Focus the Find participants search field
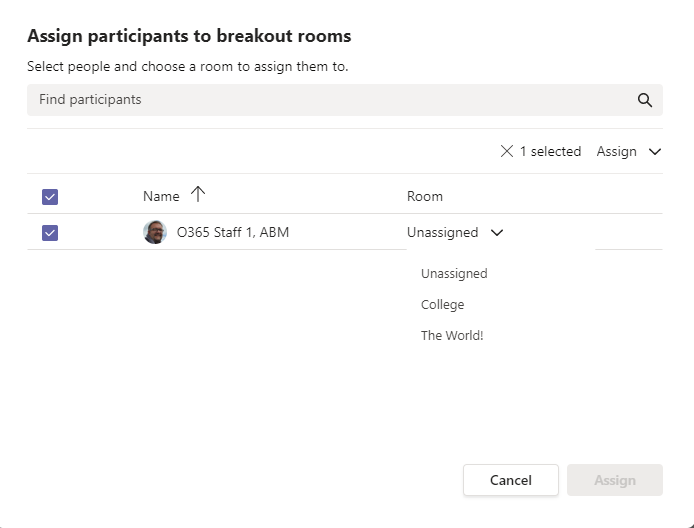 point(330,100)
